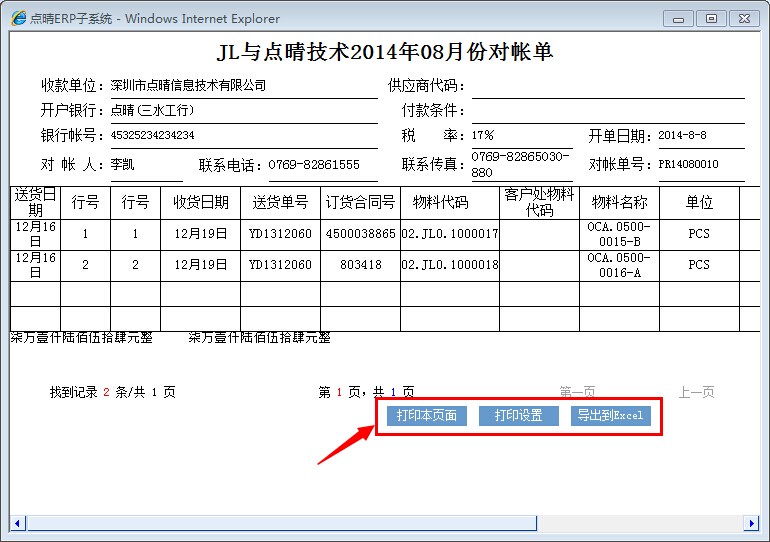
Task: Click the 上一页 previous page link
Action: click(x=696, y=392)
